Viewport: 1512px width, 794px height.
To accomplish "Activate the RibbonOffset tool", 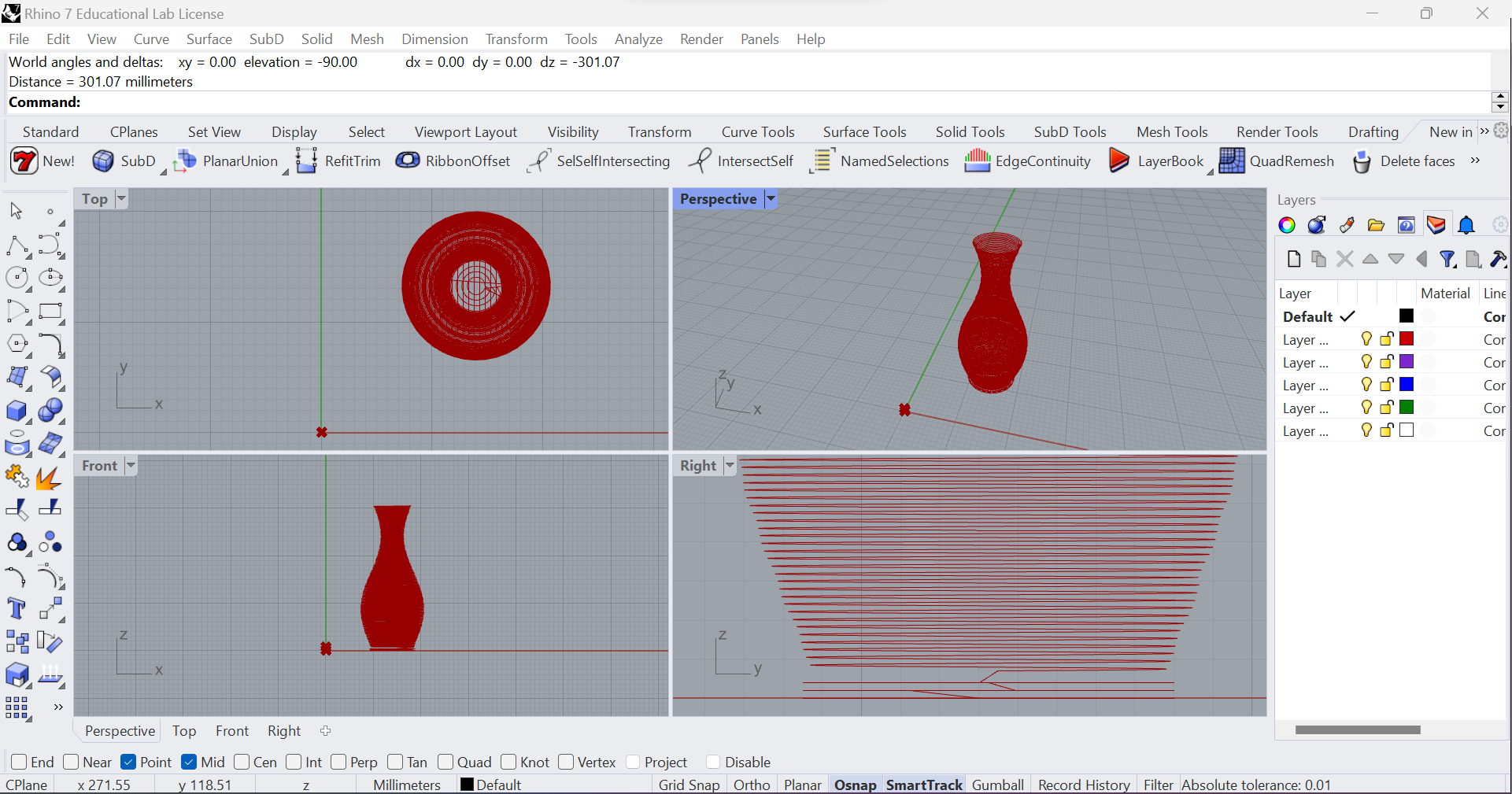I will (453, 161).
